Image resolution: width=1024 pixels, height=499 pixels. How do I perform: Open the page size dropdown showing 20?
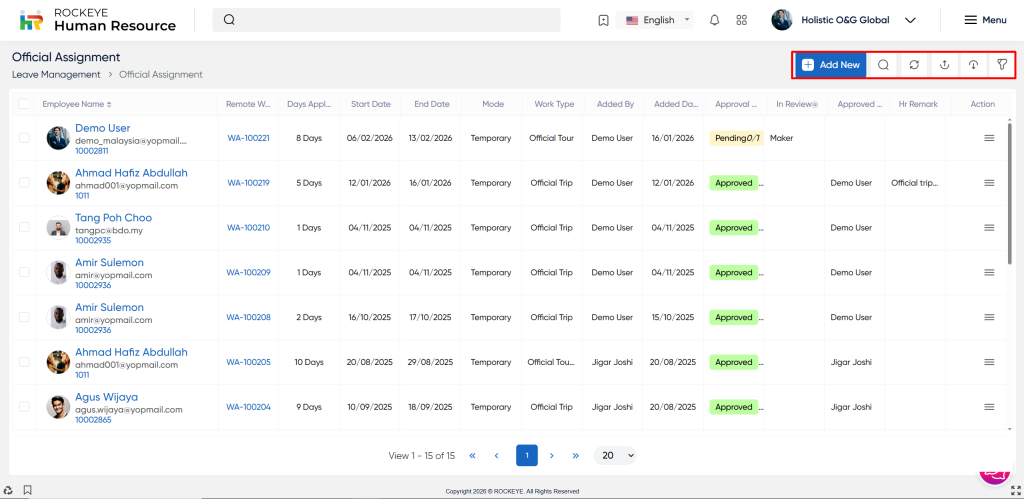tap(615, 455)
